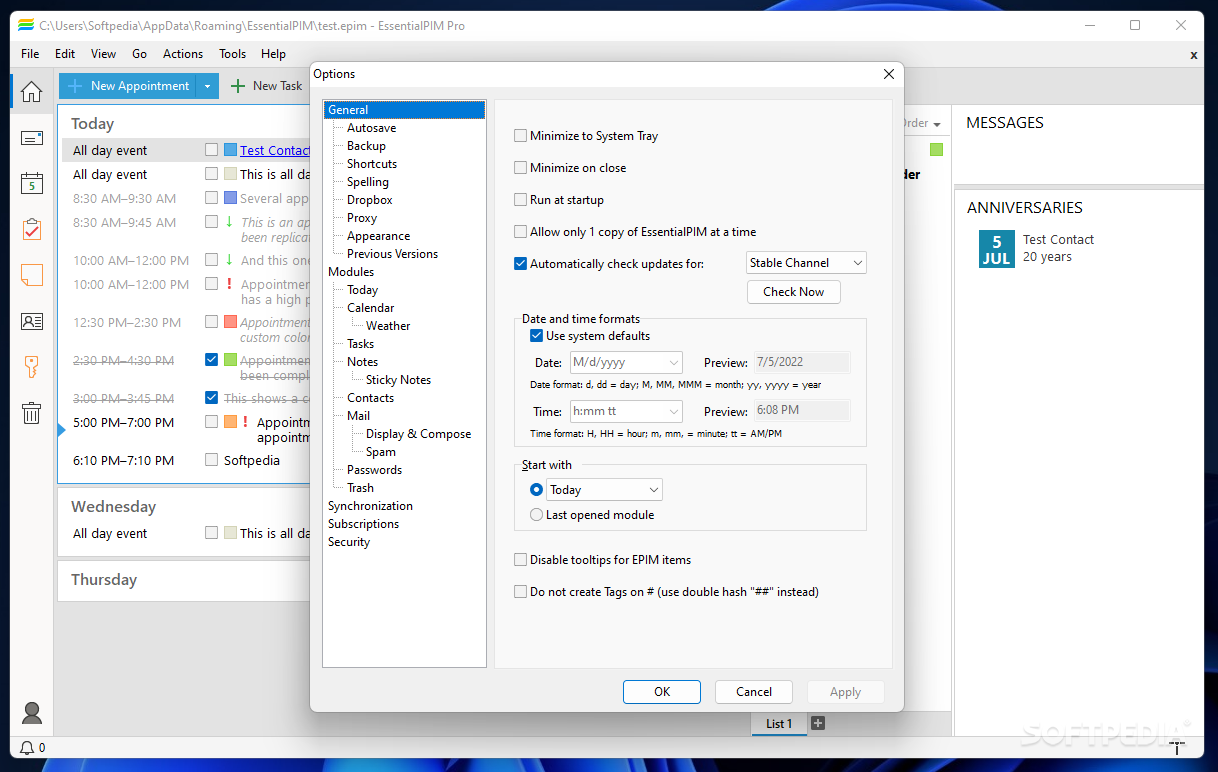Open the Notes module in sidebar
The height and width of the screenshot is (772, 1218).
(x=32, y=275)
